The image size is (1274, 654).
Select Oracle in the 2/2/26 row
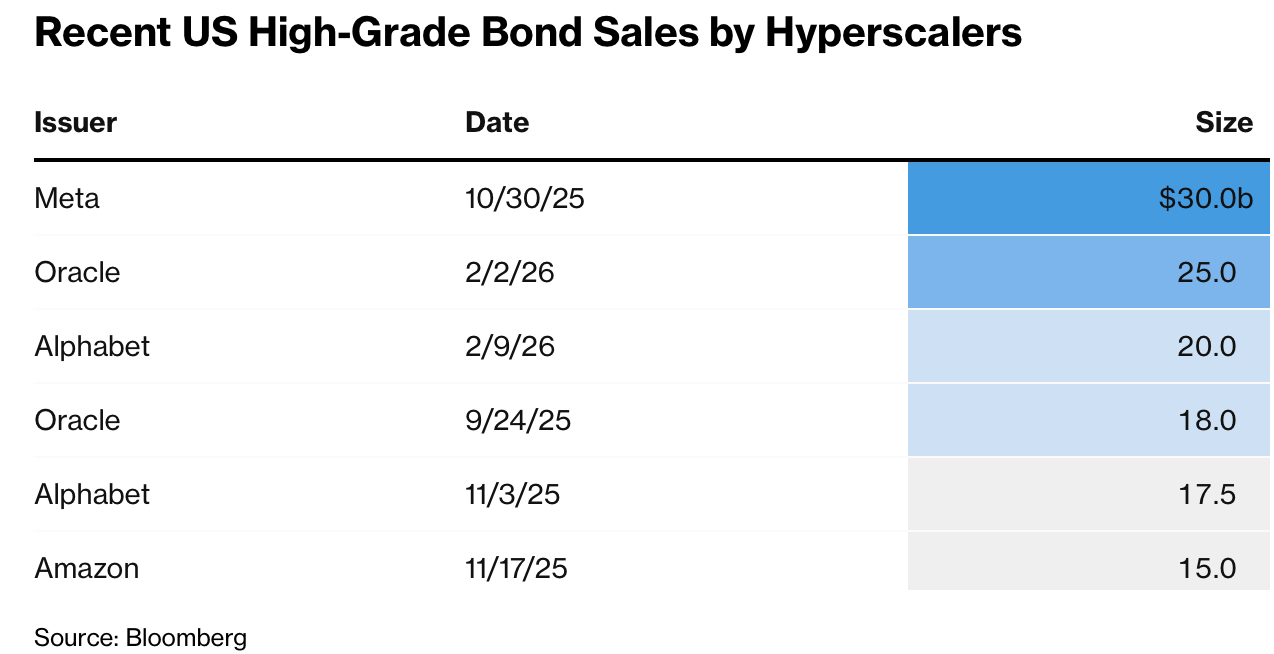pyautogui.click(x=77, y=272)
